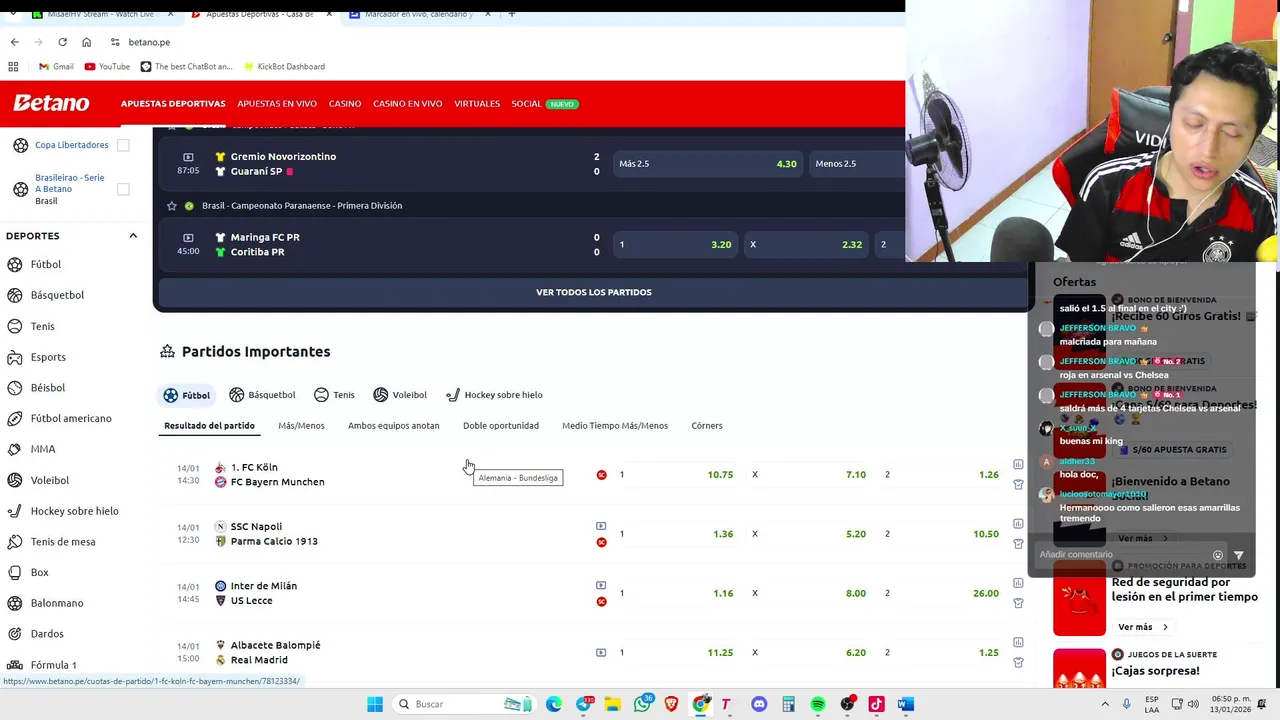Click red SC icon for Köln match

point(601,475)
